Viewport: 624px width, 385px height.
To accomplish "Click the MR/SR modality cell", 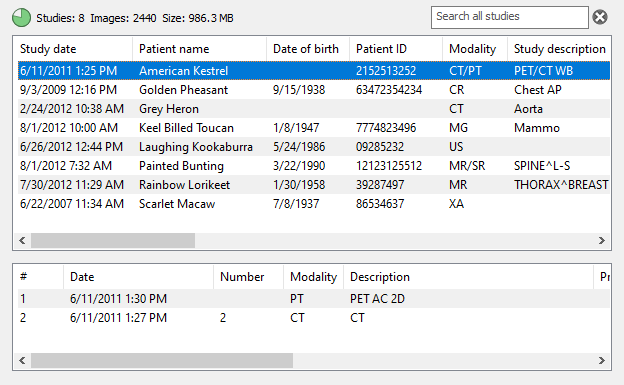I will tap(467, 166).
